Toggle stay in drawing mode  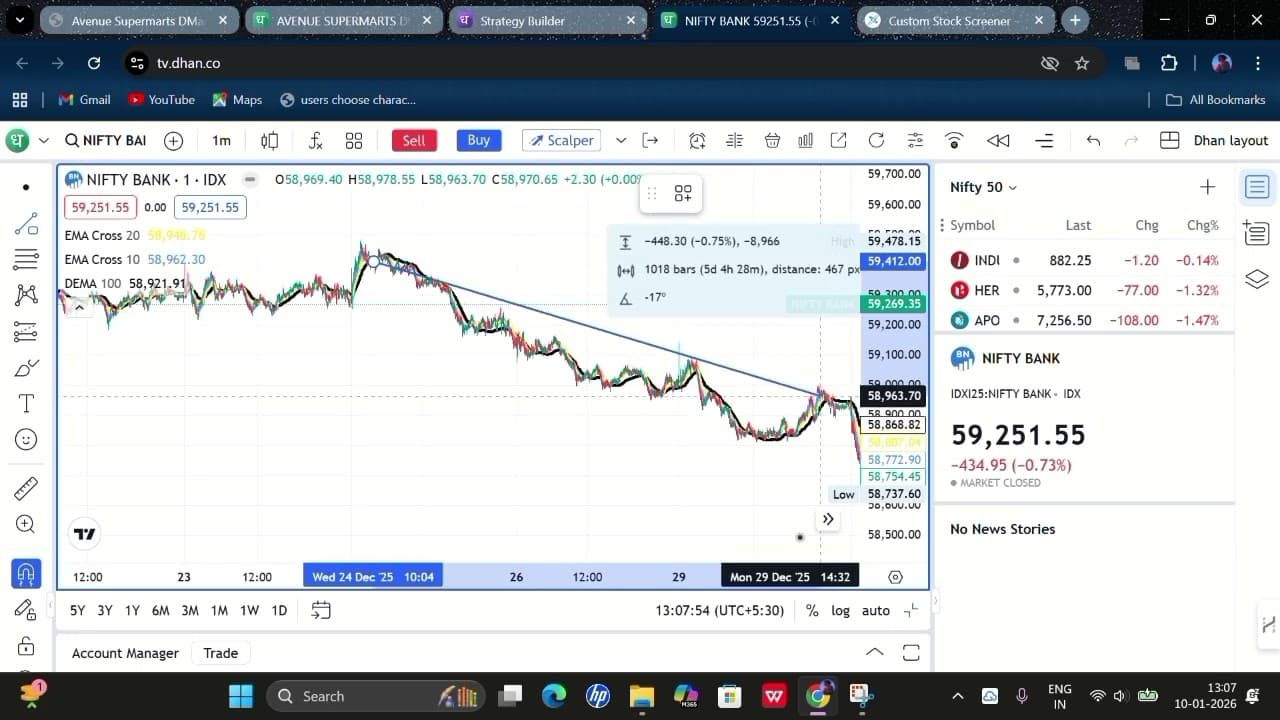[26, 610]
